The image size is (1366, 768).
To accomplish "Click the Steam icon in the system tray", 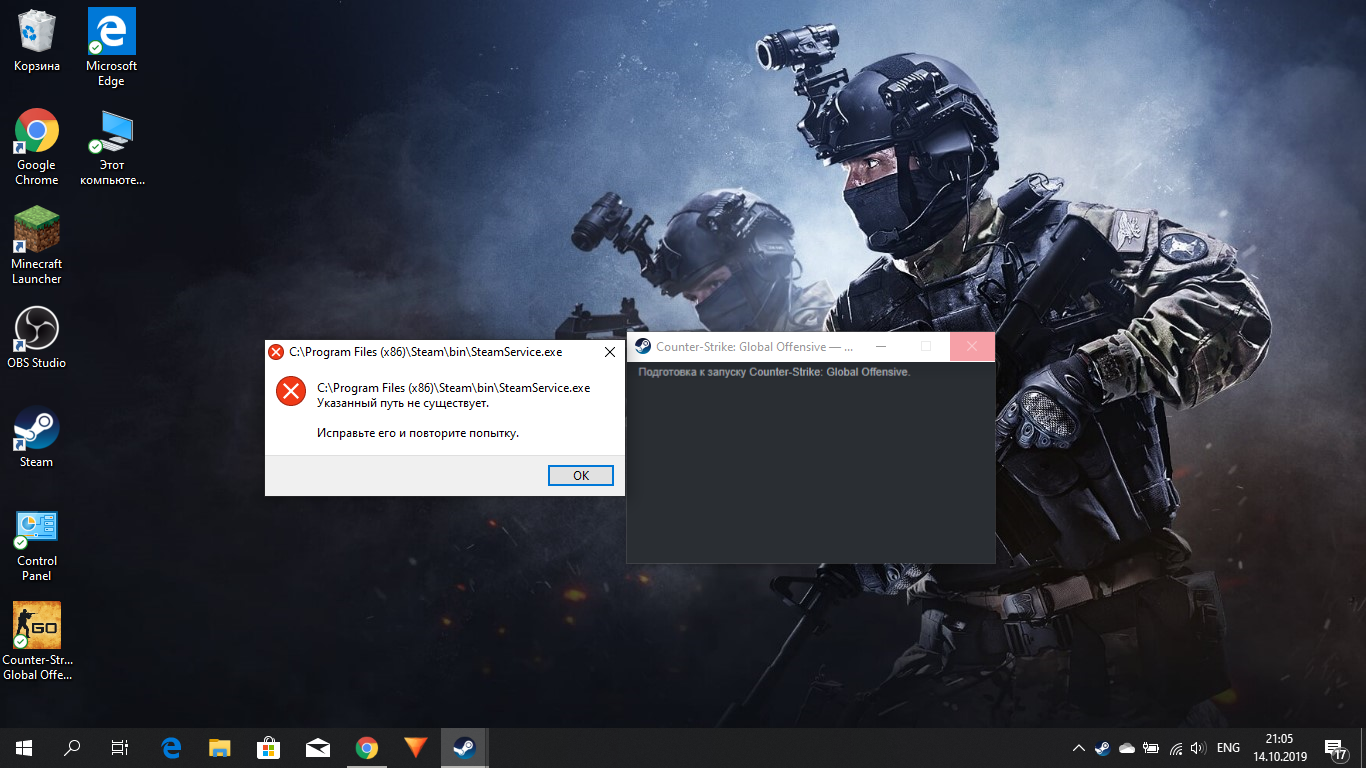I will [x=1102, y=748].
